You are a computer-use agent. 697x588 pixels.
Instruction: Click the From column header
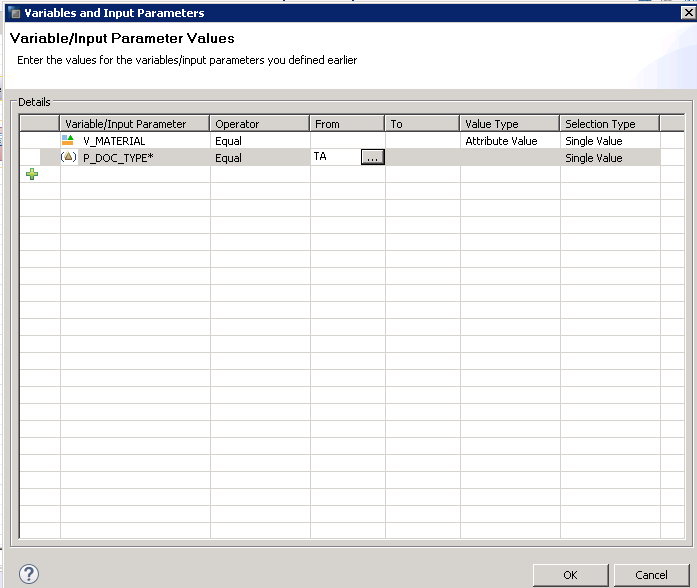pos(347,124)
